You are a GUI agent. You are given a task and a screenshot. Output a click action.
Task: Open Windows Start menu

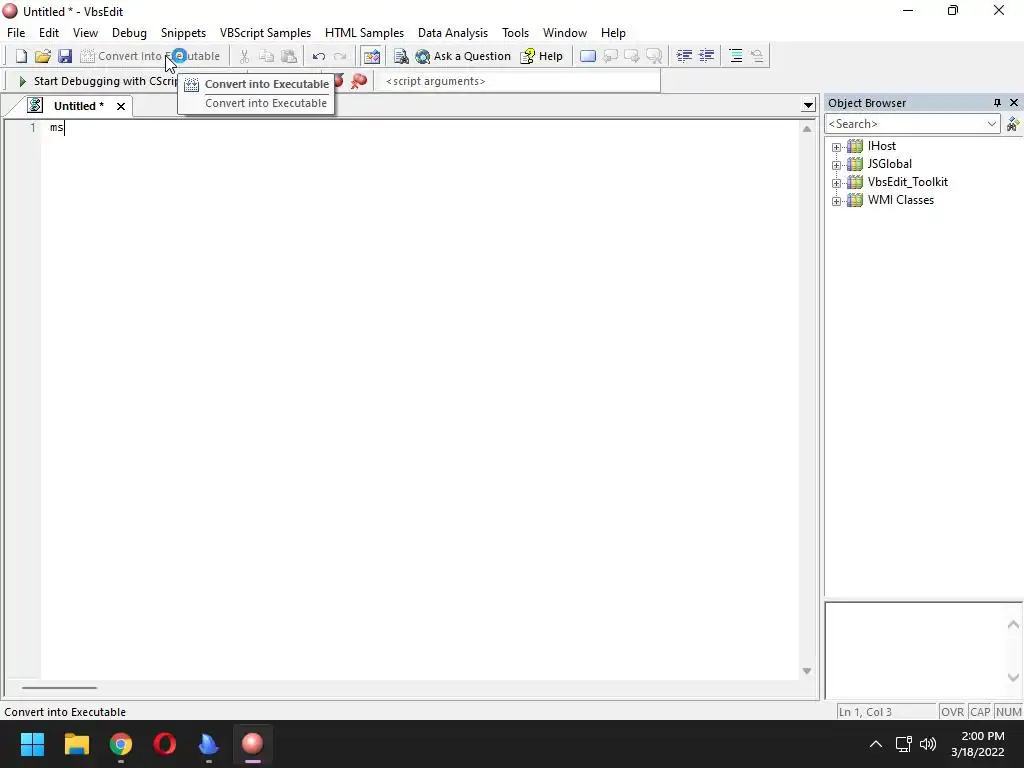click(32, 744)
